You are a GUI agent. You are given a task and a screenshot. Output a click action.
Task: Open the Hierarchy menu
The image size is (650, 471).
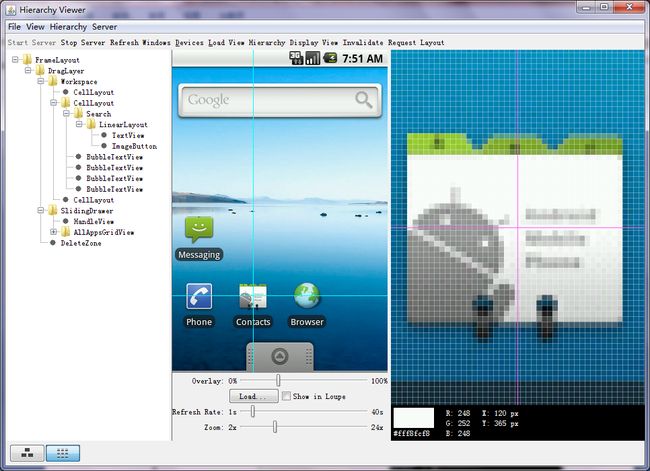click(68, 27)
